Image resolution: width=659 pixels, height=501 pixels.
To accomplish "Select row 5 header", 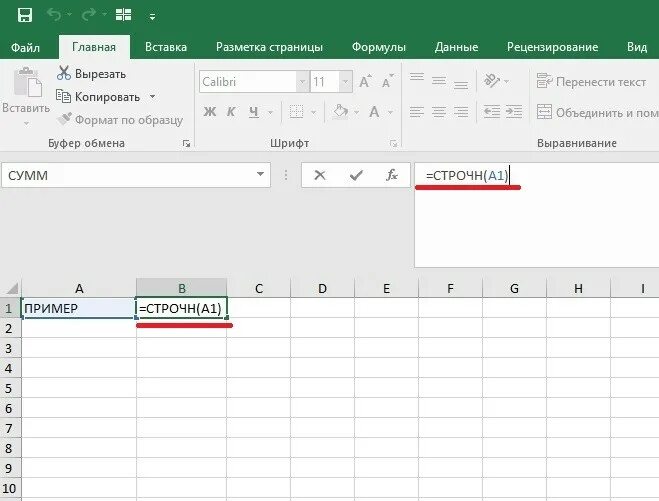I will tap(10, 388).
